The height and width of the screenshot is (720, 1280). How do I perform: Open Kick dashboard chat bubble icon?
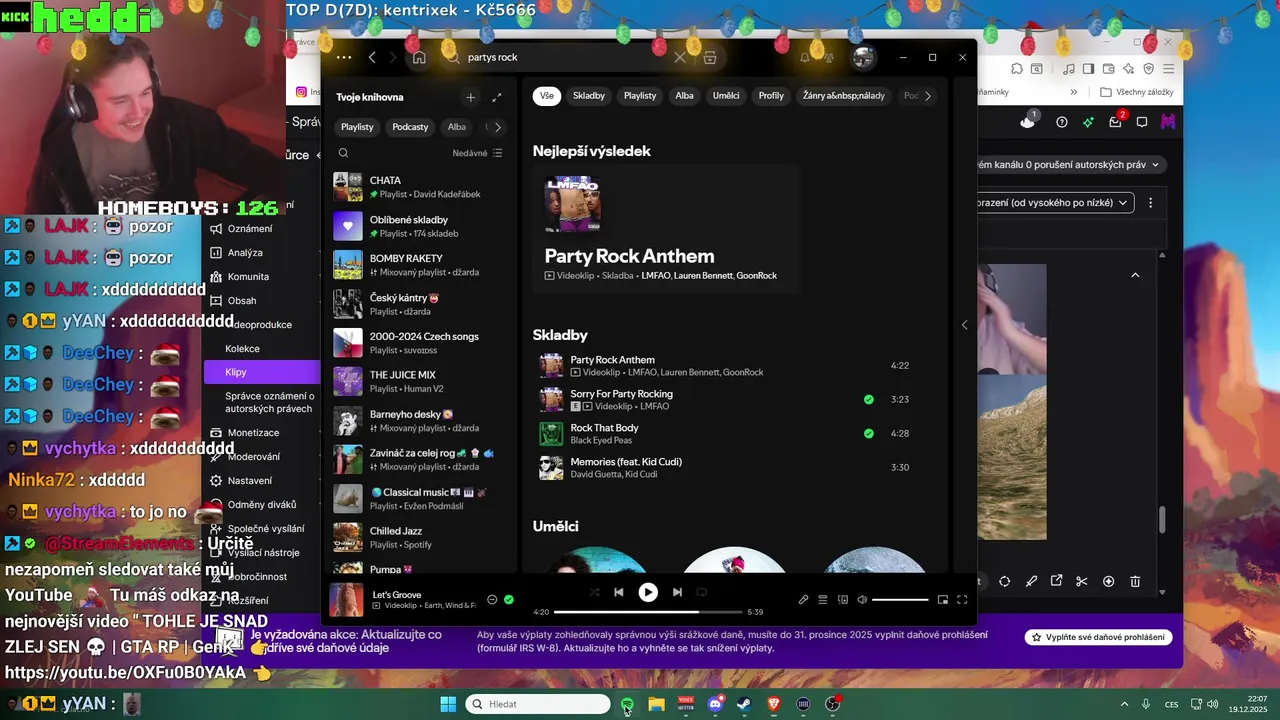point(1141,122)
